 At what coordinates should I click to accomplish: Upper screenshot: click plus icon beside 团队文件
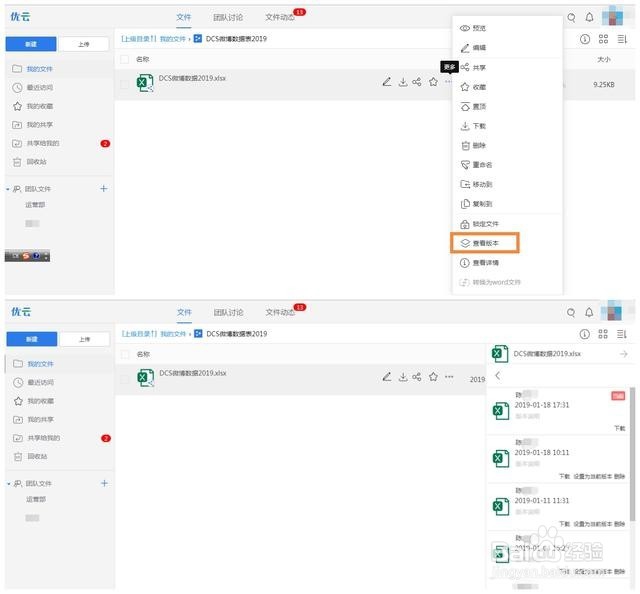click(x=104, y=189)
